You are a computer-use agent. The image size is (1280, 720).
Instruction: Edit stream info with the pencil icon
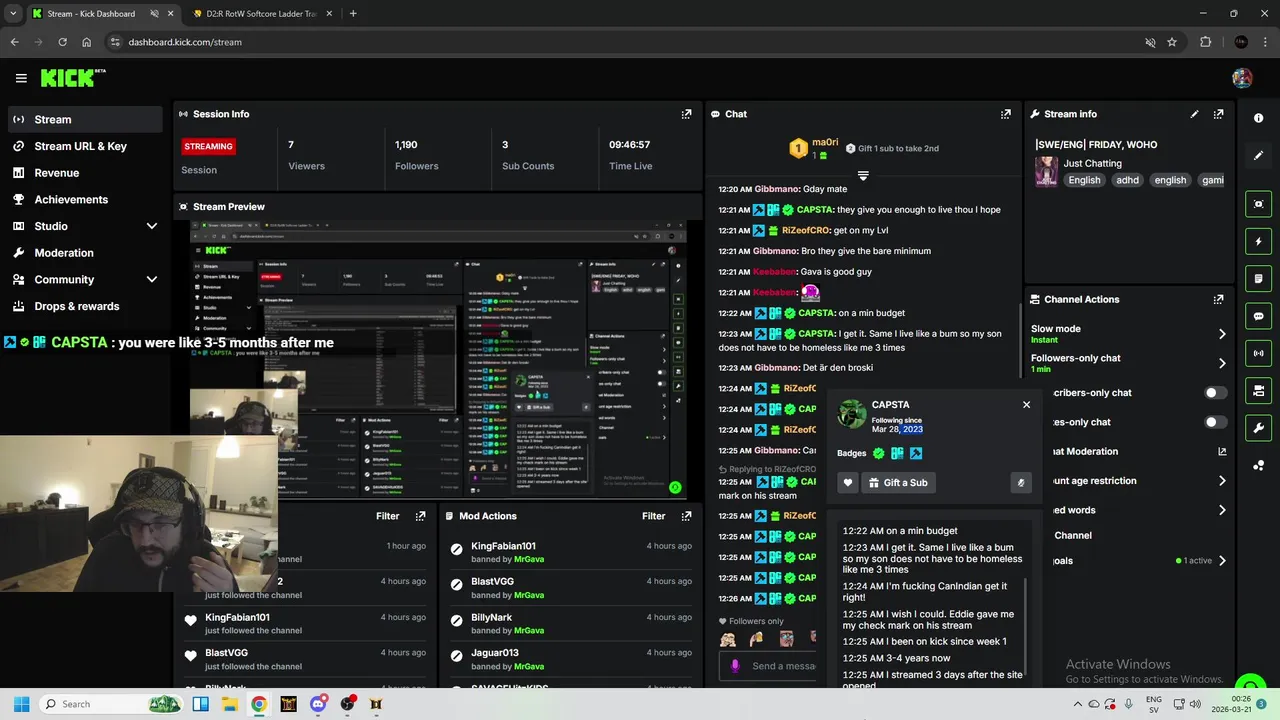(x=1194, y=114)
